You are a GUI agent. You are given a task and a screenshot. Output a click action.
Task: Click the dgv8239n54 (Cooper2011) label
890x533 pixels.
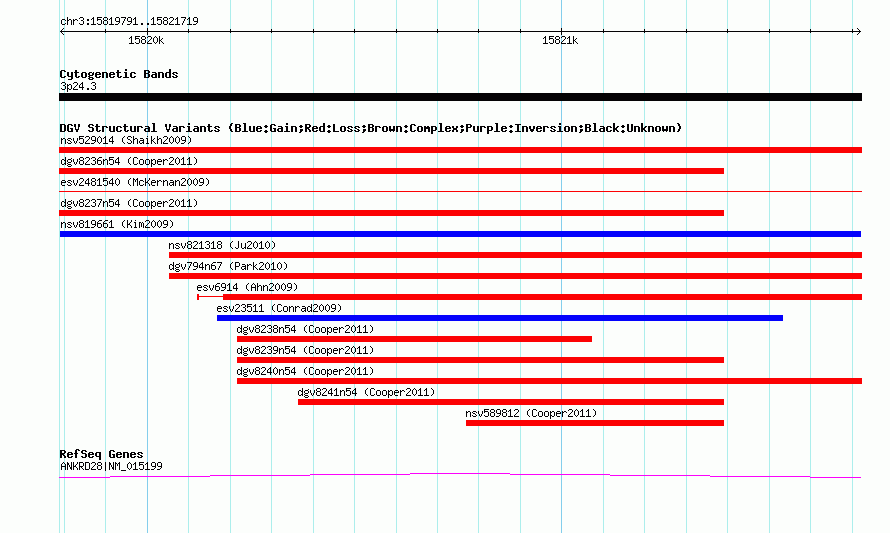tap(305, 350)
